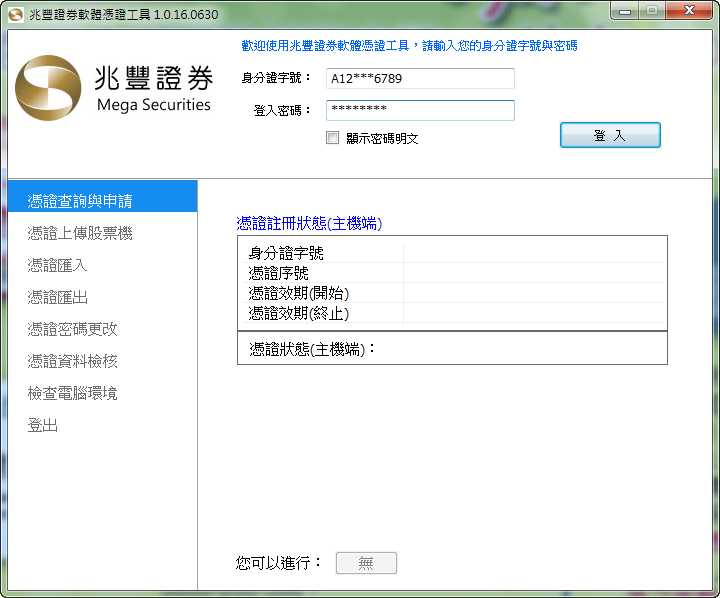The height and width of the screenshot is (598, 720).
Task: Minimize the 兆豐證券軟體憑證工具 window
Action: [625, 11]
